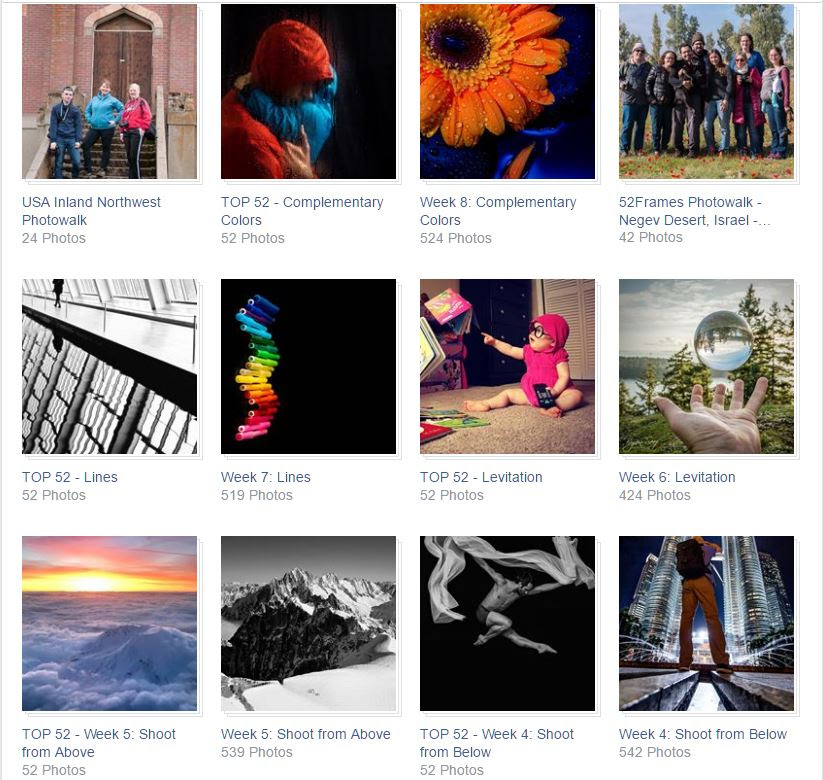Open the '52Frames Photowalk - Negev Desert' link
Image resolution: width=823 pixels, height=780 pixels.
point(694,211)
